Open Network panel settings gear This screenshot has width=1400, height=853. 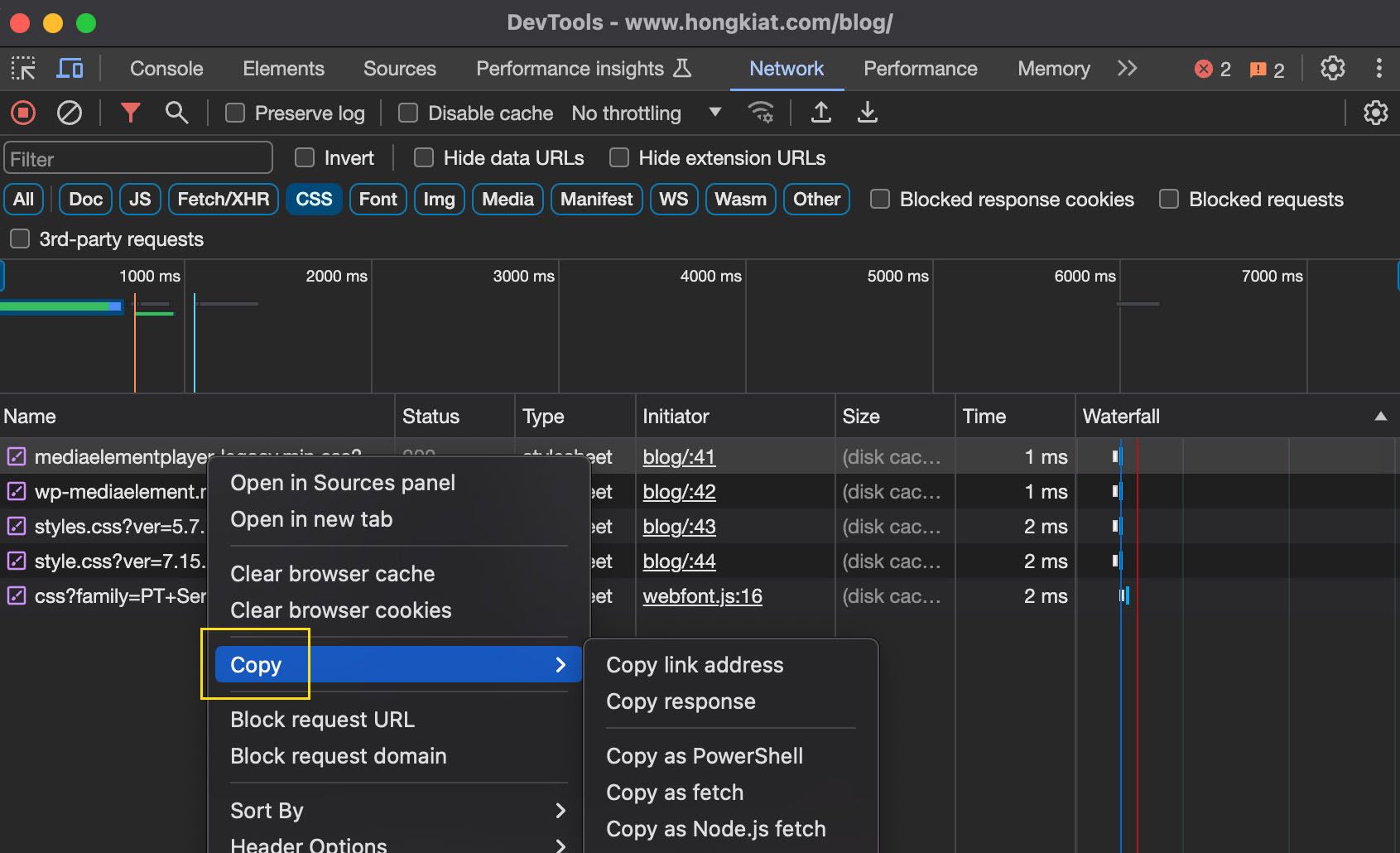(x=1375, y=113)
